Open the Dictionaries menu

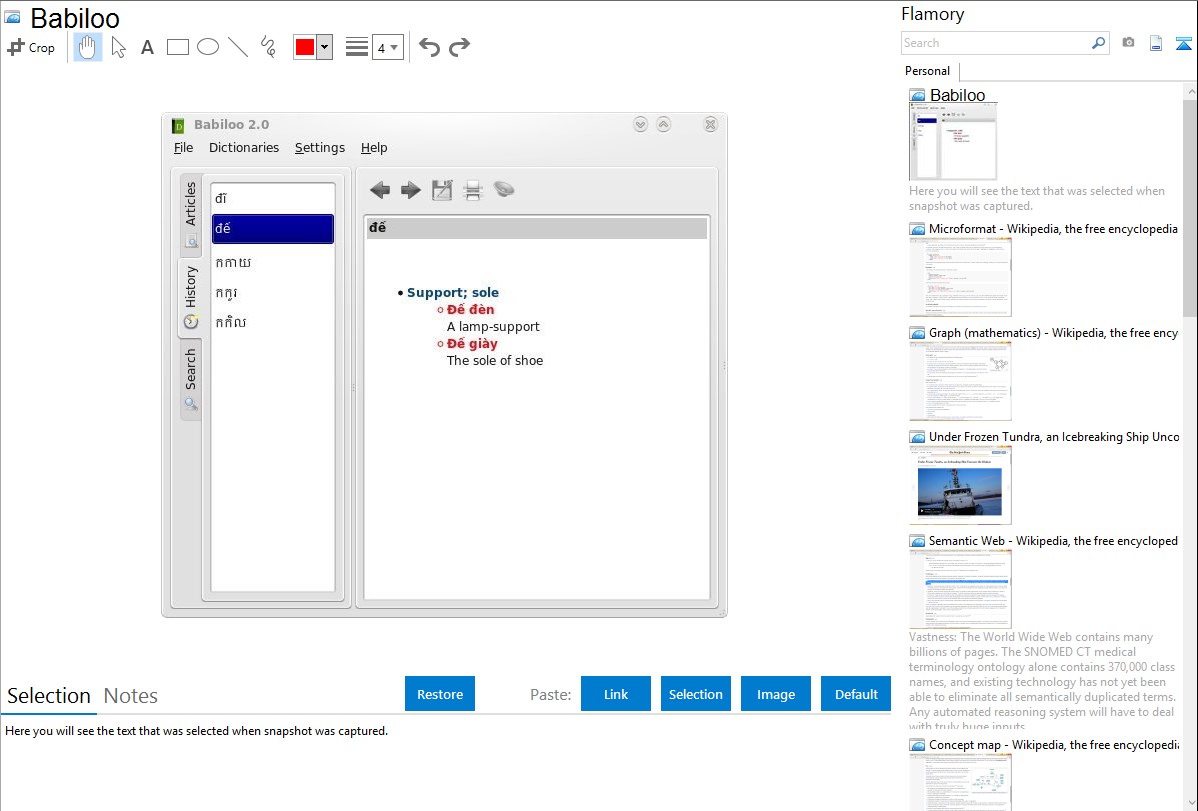point(244,148)
